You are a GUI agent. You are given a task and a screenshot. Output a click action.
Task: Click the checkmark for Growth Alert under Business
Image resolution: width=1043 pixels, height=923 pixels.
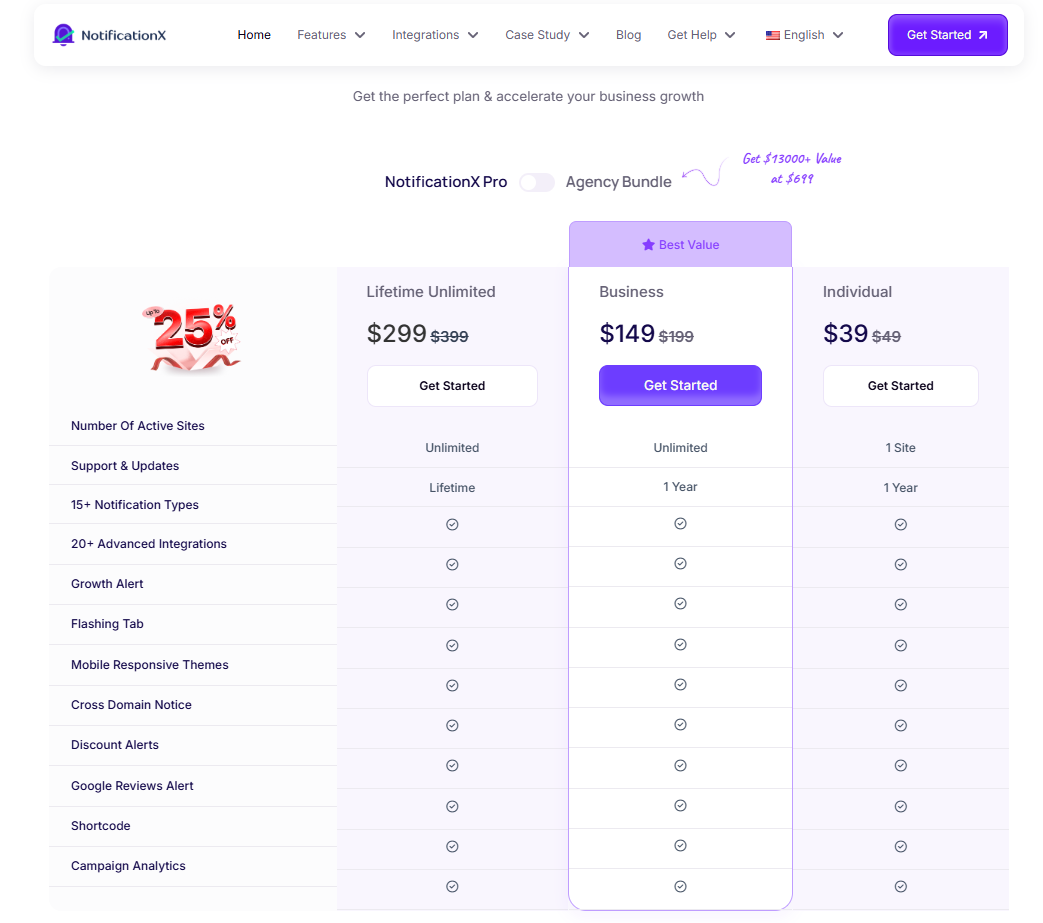(x=680, y=604)
